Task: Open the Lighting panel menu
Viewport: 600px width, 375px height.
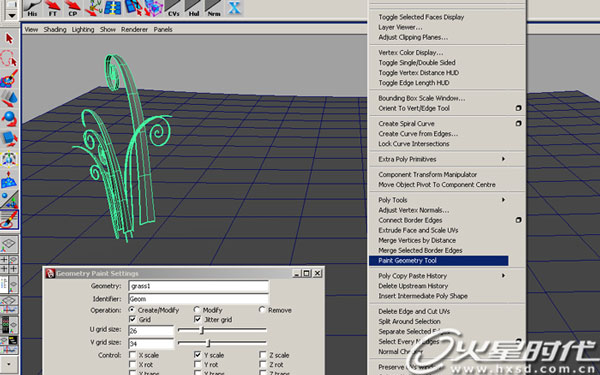Action: pyautogui.click(x=83, y=29)
